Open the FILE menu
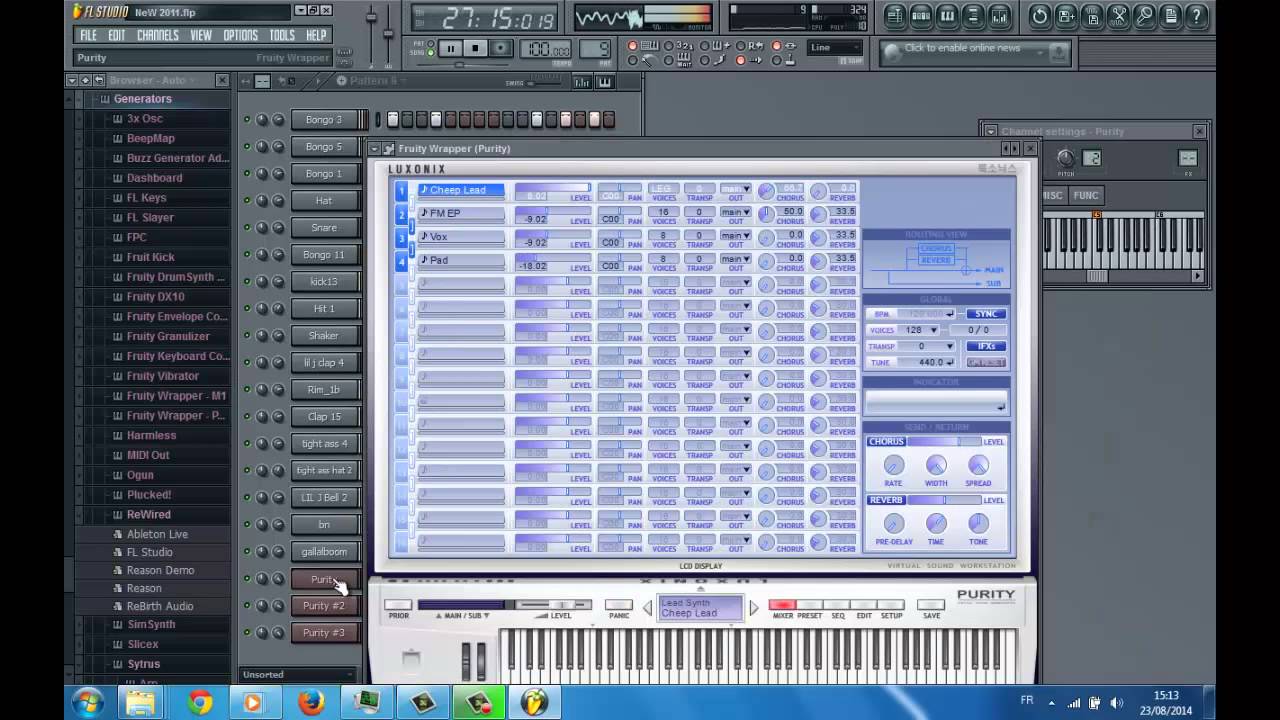The image size is (1280, 720). (89, 35)
